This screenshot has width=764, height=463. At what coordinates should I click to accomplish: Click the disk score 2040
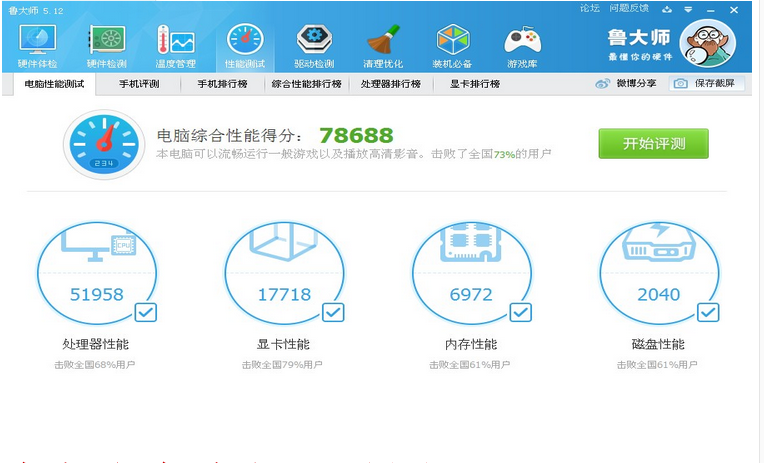coord(659,294)
